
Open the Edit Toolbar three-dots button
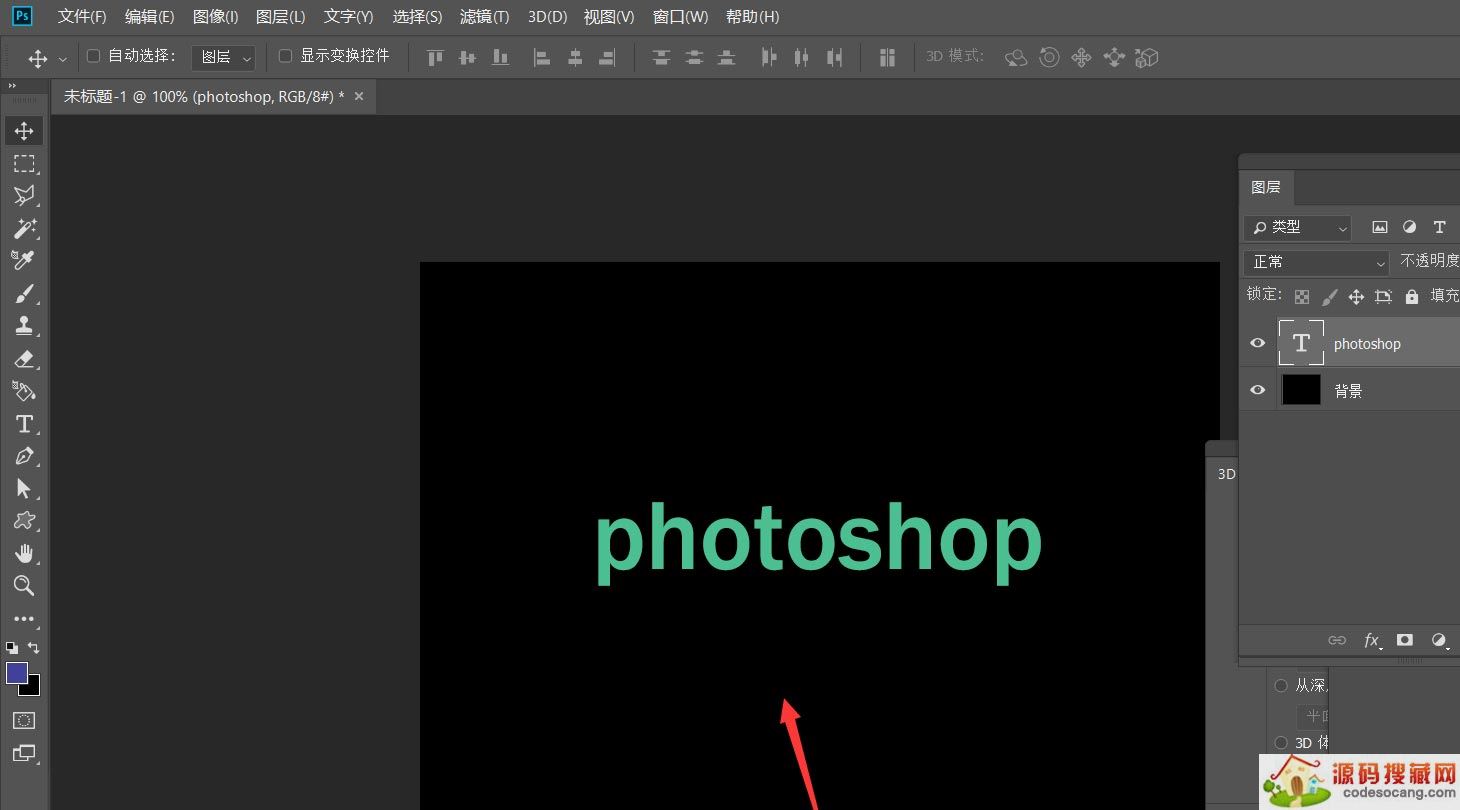[24, 619]
